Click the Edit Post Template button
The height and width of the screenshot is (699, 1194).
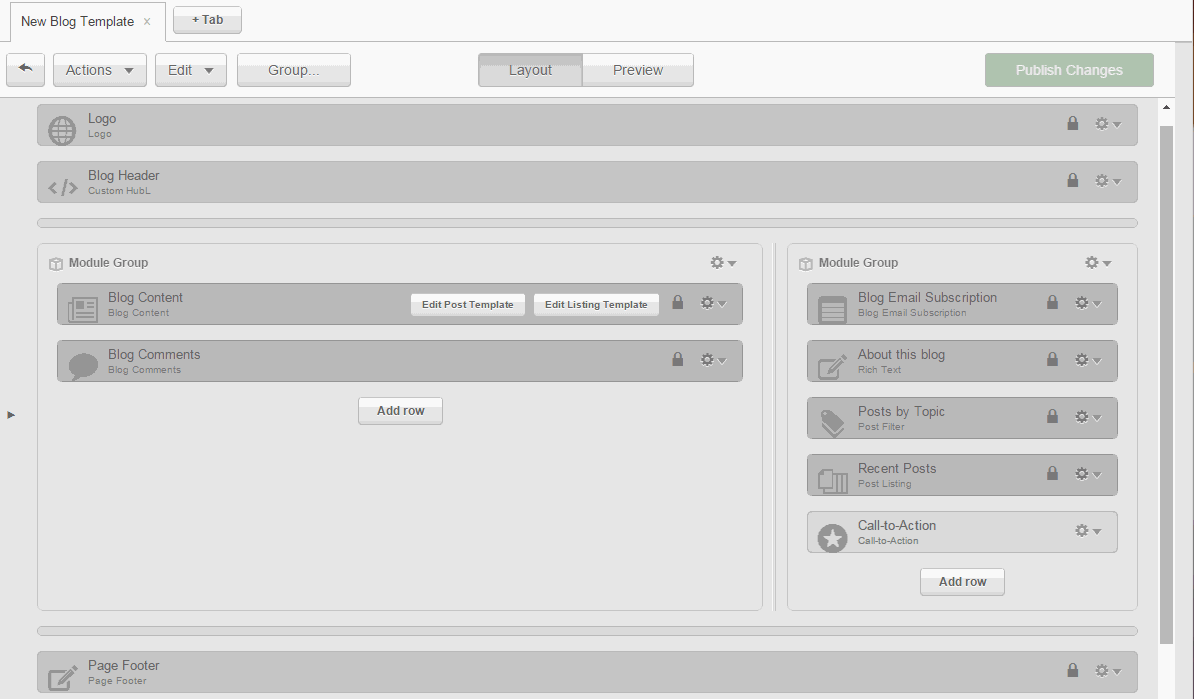pos(467,304)
